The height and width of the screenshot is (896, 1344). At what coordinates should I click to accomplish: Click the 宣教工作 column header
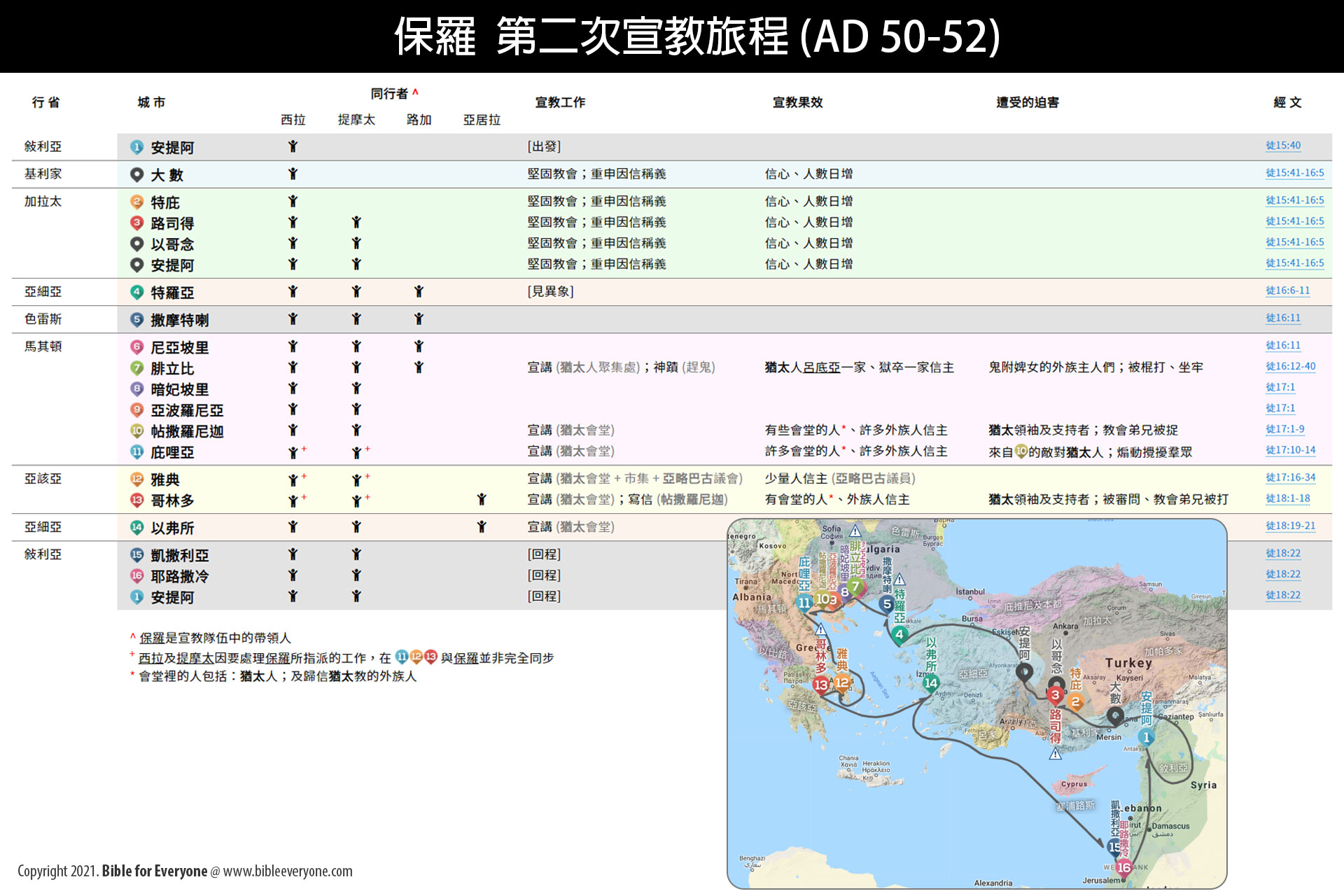tap(560, 102)
